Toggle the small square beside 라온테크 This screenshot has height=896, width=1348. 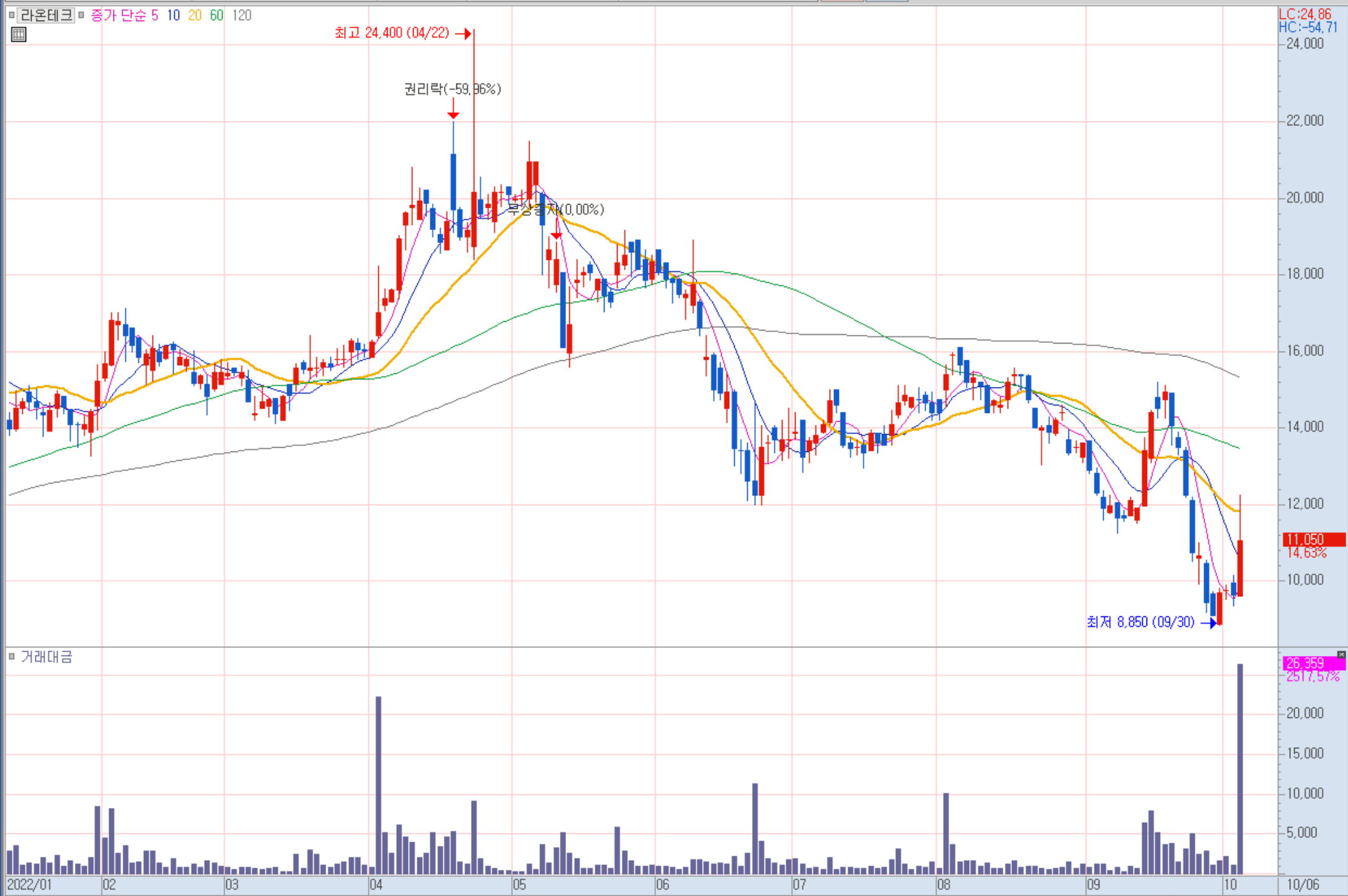point(11,15)
